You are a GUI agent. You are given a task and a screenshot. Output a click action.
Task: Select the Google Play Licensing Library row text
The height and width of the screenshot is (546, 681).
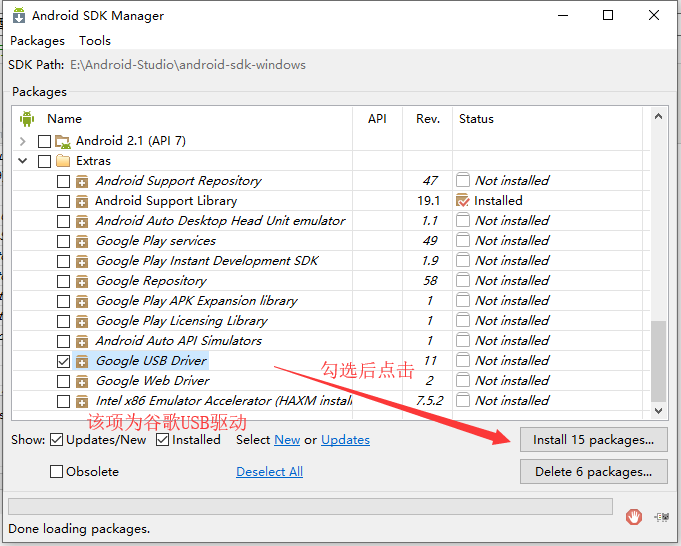click(182, 321)
